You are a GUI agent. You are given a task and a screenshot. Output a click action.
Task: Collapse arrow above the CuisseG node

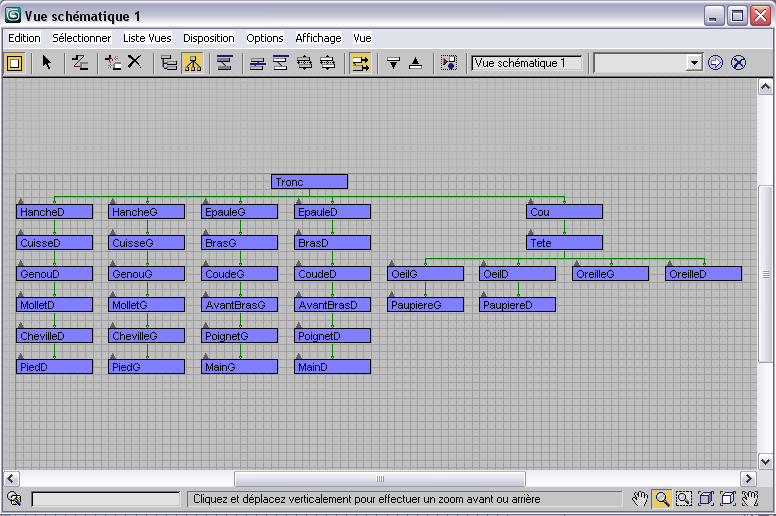pos(113,232)
